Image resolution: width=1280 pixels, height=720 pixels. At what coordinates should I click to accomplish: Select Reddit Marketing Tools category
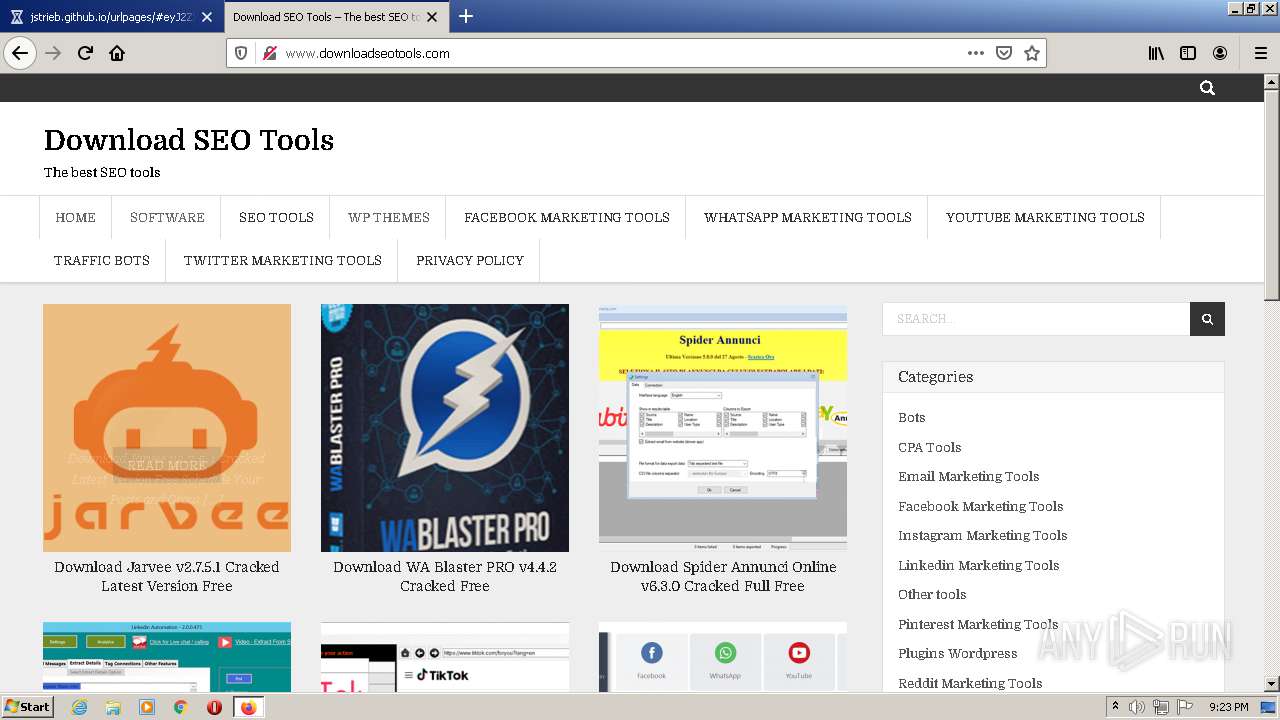tap(970, 683)
